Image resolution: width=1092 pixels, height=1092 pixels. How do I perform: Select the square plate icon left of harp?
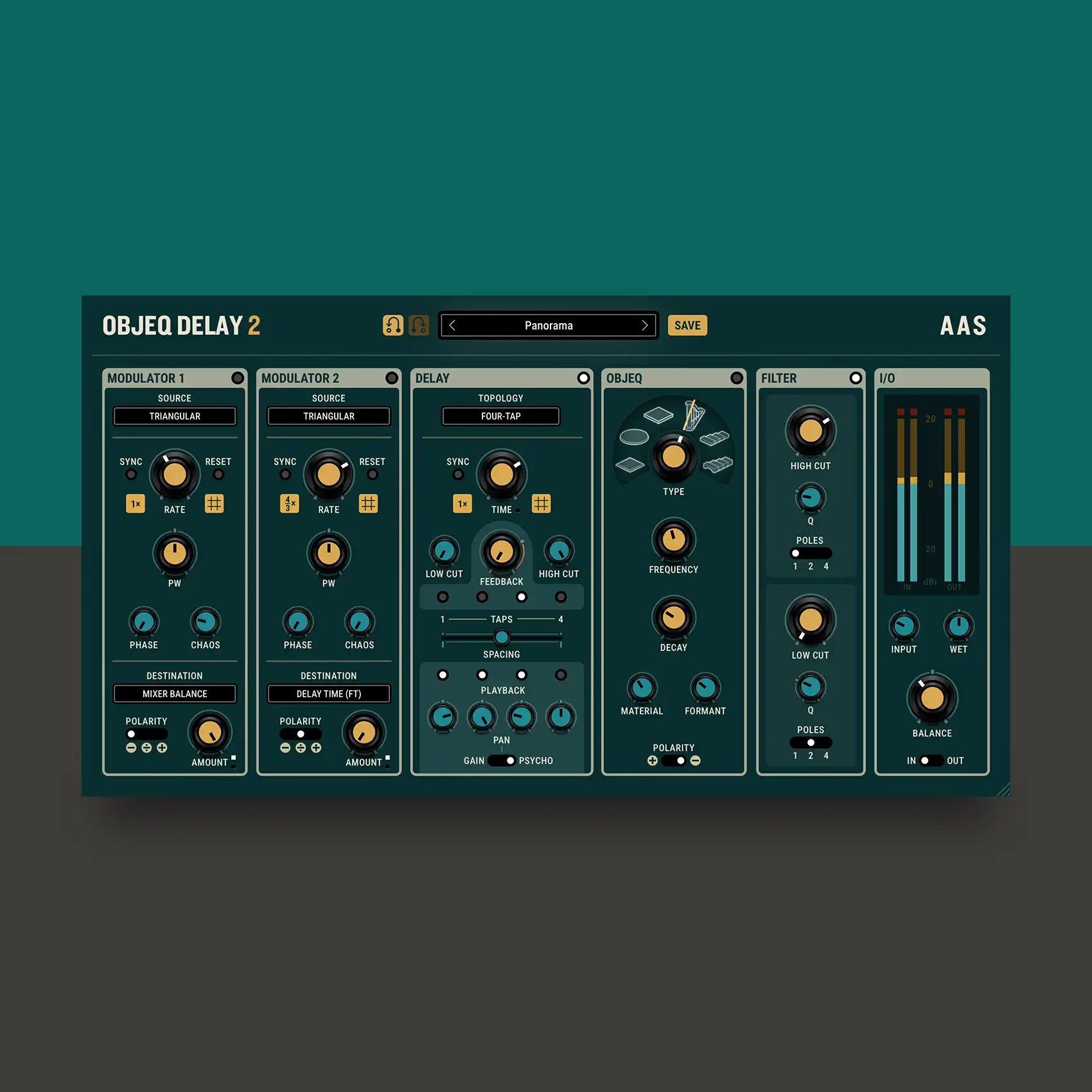pyautogui.click(x=658, y=416)
